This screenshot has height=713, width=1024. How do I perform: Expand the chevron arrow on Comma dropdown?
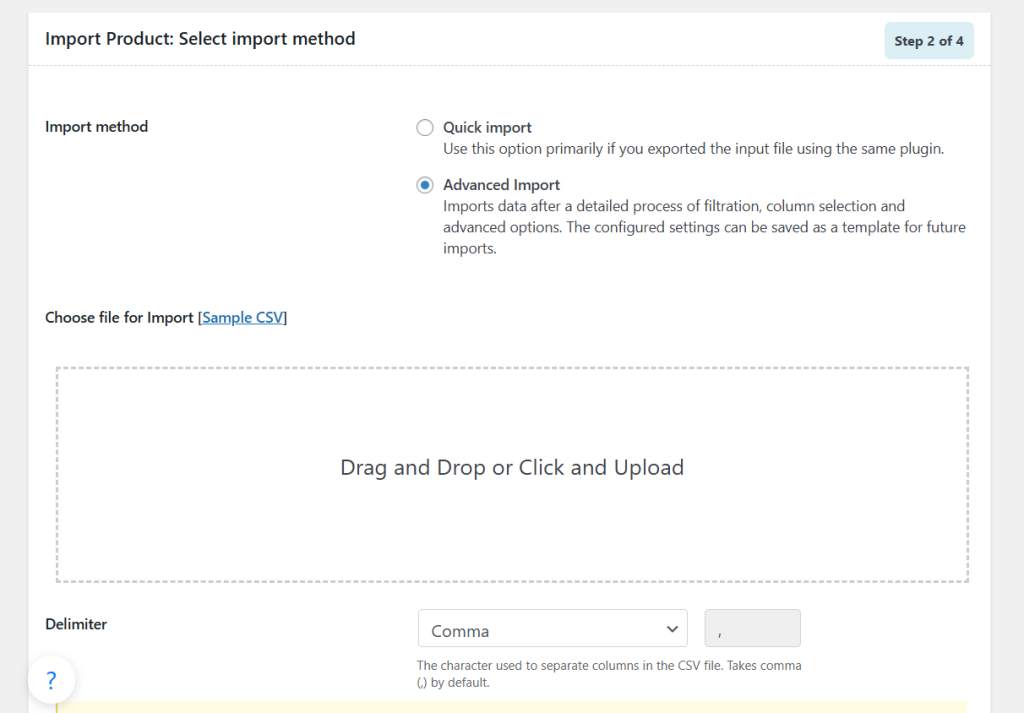click(x=671, y=630)
